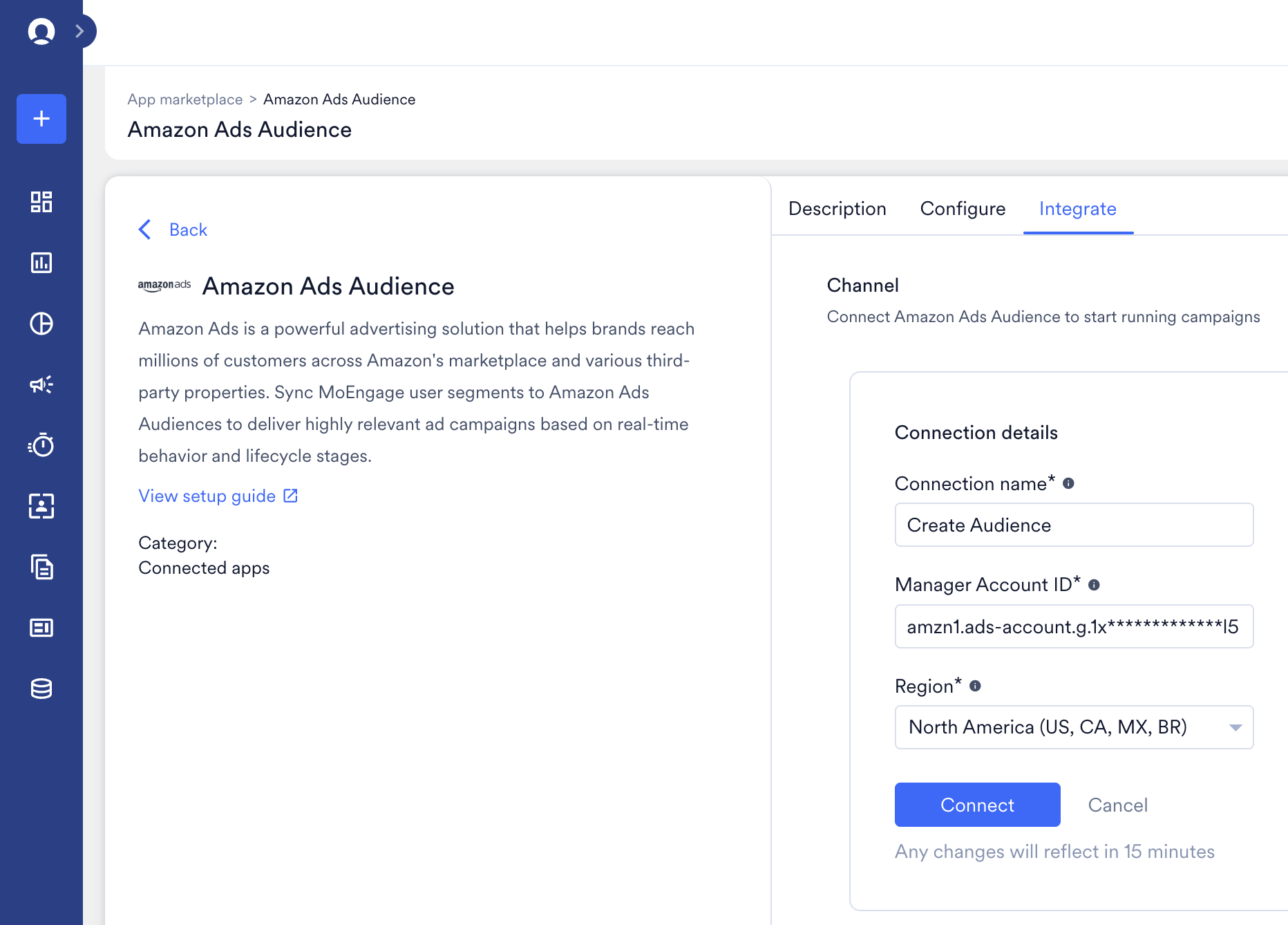Expand the sidebar with chevron arrow
Screen dimensions: 1288x925
(x=80, y=31)
